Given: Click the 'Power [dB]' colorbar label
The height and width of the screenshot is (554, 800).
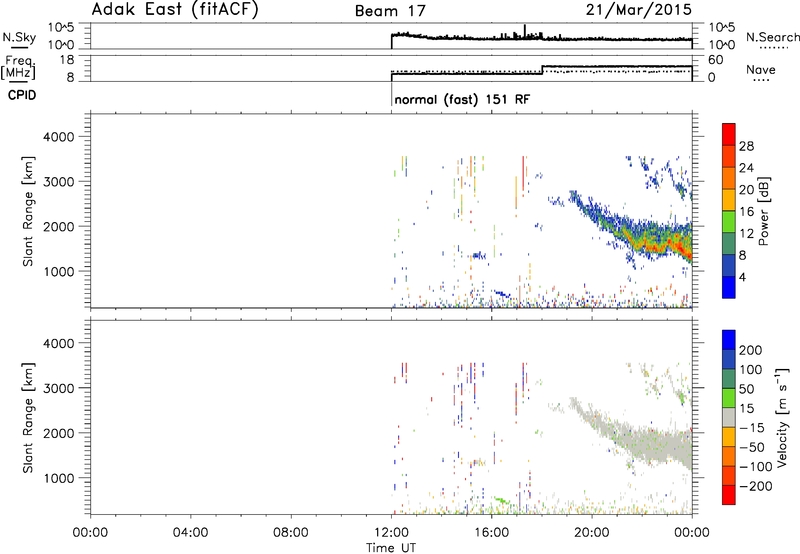Looking at the screenshot, I should tap(764, 211).
